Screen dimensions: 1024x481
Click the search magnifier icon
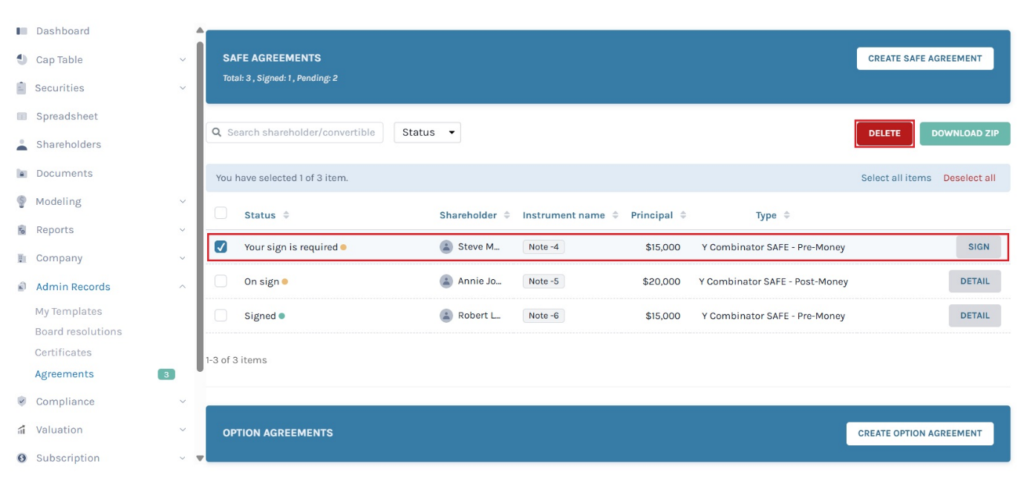pyautogui.click(x=216, y=133)
